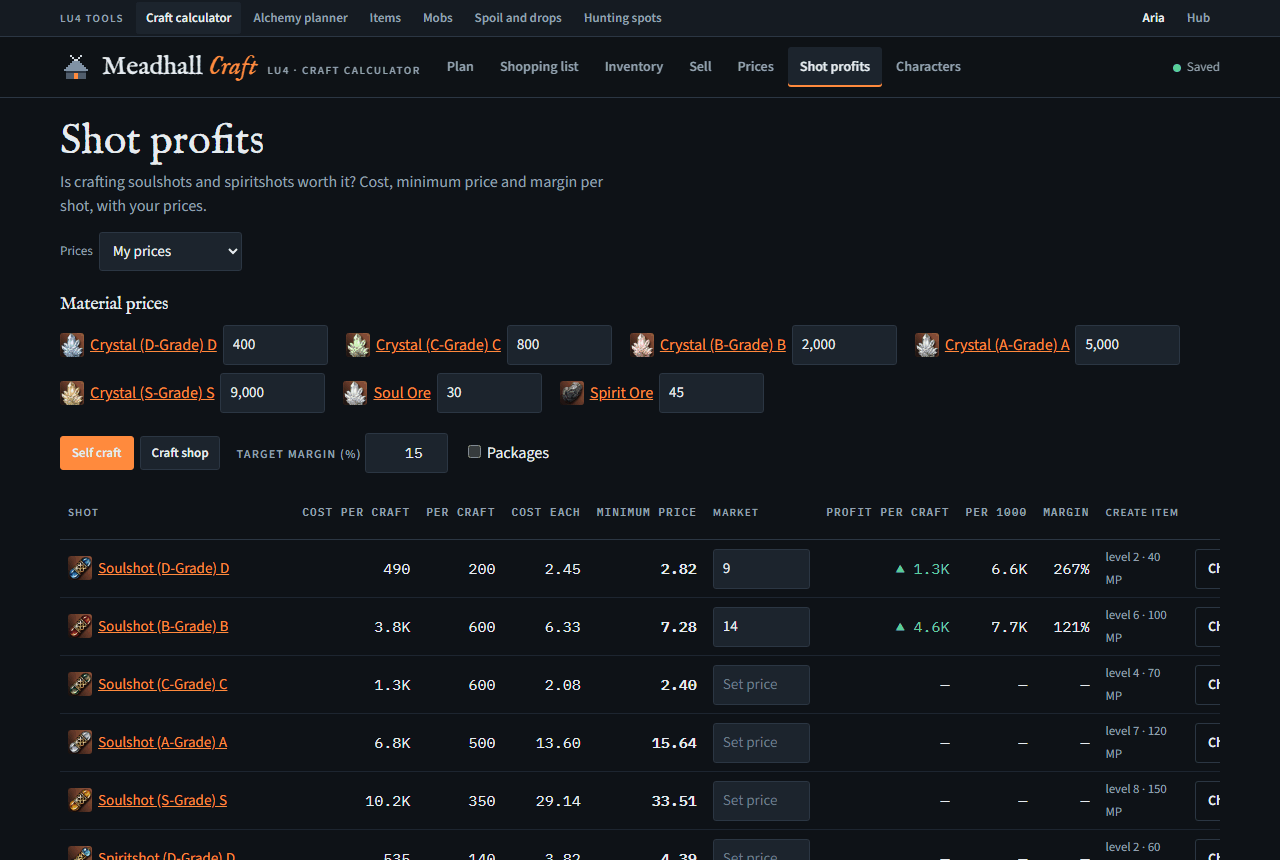Image resolution: width=1280 pixels, height=860 pixels.
Task: Click the target margin percent field
Action: coord(406,453)
